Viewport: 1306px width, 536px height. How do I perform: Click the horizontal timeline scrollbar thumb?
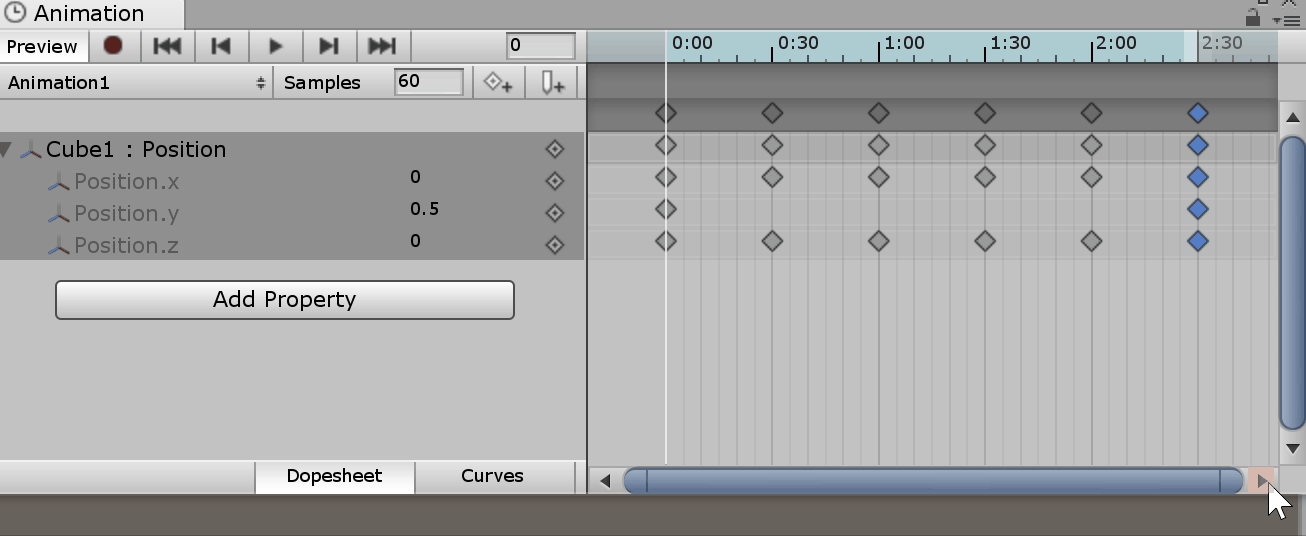(x=933, y=481)
